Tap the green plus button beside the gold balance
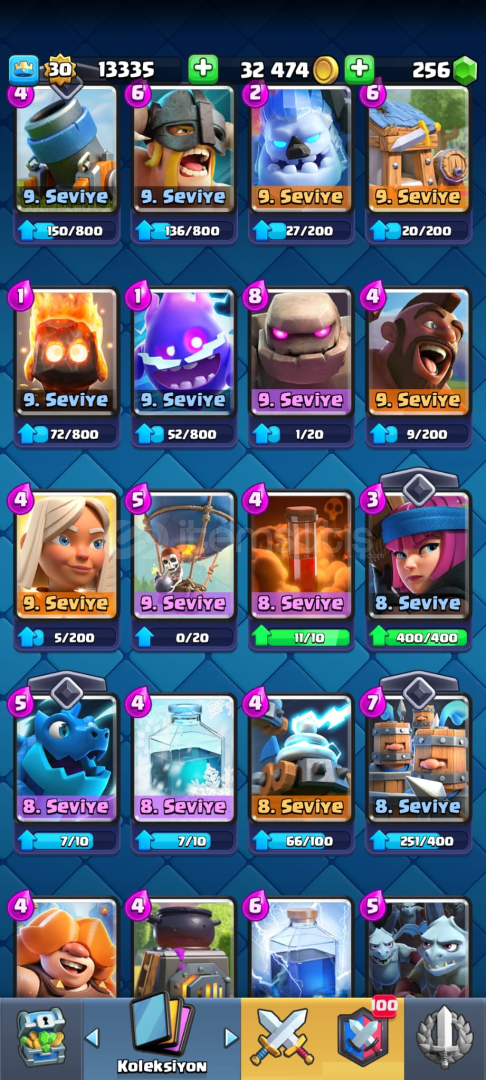Screen dimensions: 486x1080 (359, 70)
